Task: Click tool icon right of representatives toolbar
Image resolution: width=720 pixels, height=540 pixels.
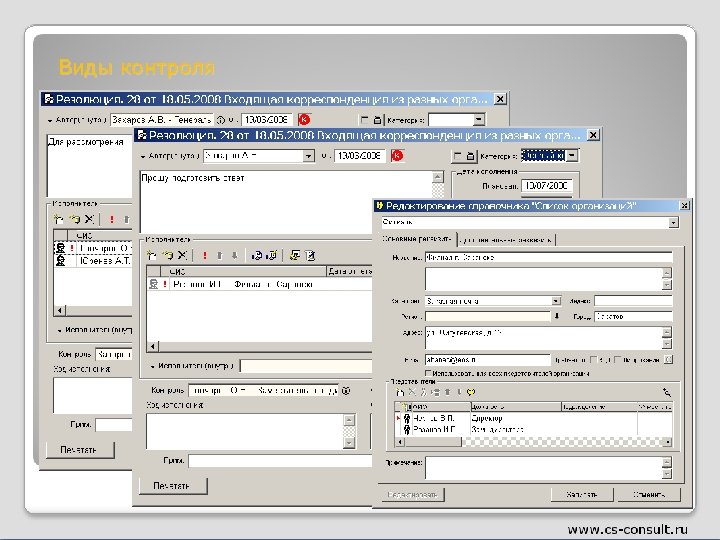Action: click(667, 392)
